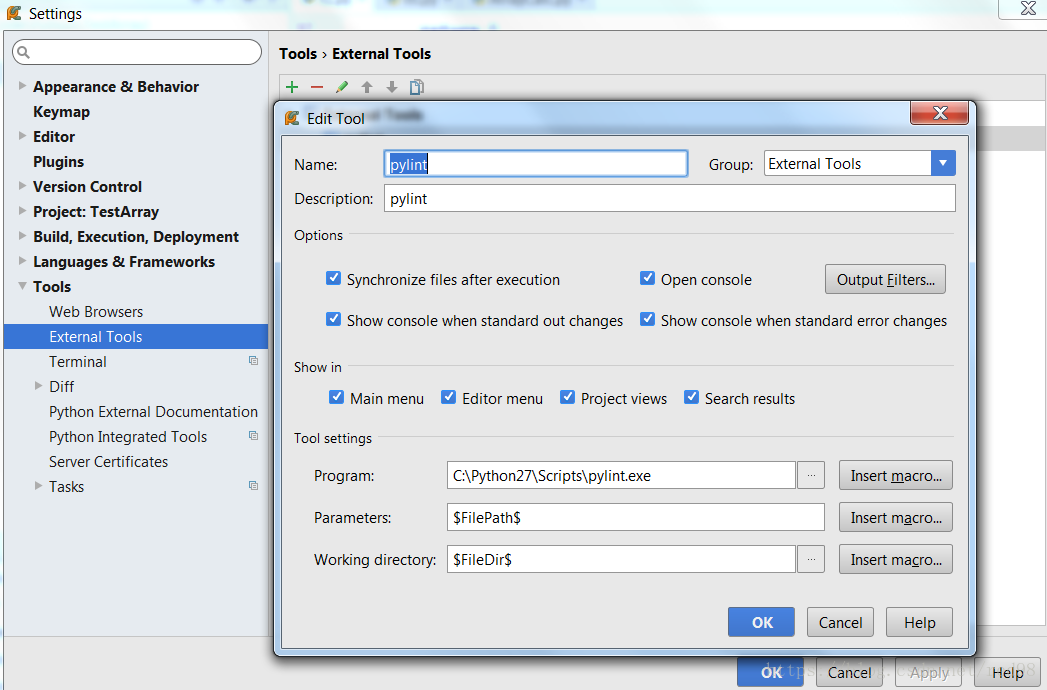Click Insert macro for Working directory

895,560
